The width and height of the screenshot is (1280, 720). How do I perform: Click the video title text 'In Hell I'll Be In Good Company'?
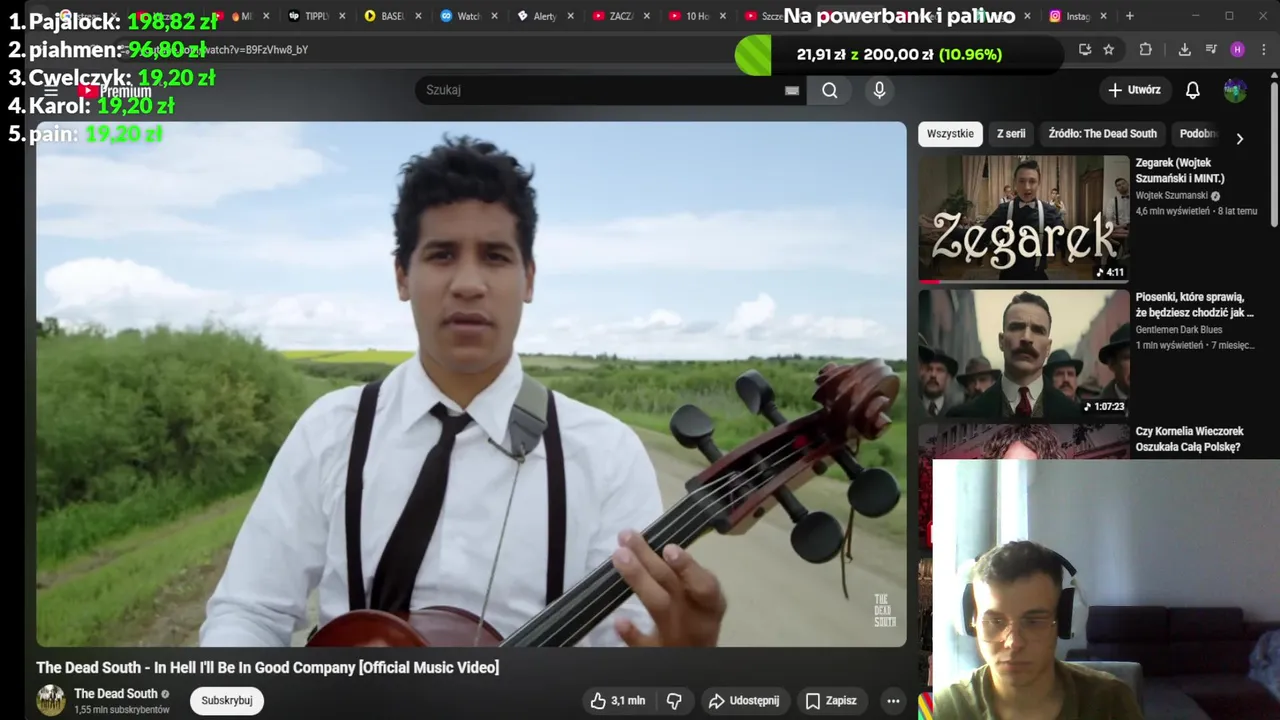(x=255, y=668)
